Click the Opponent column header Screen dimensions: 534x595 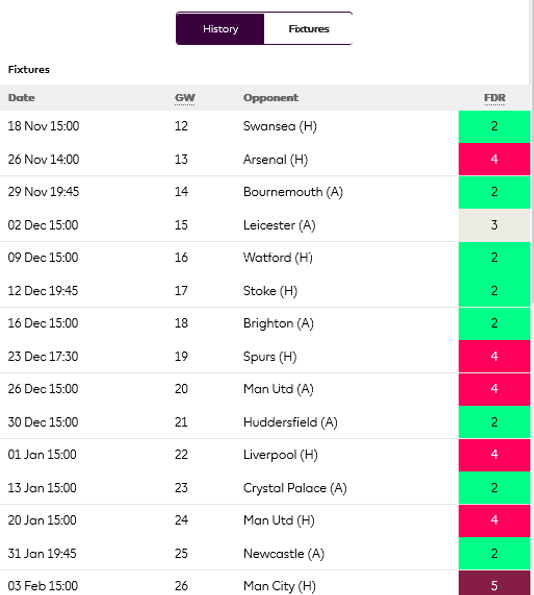point(271,98)
